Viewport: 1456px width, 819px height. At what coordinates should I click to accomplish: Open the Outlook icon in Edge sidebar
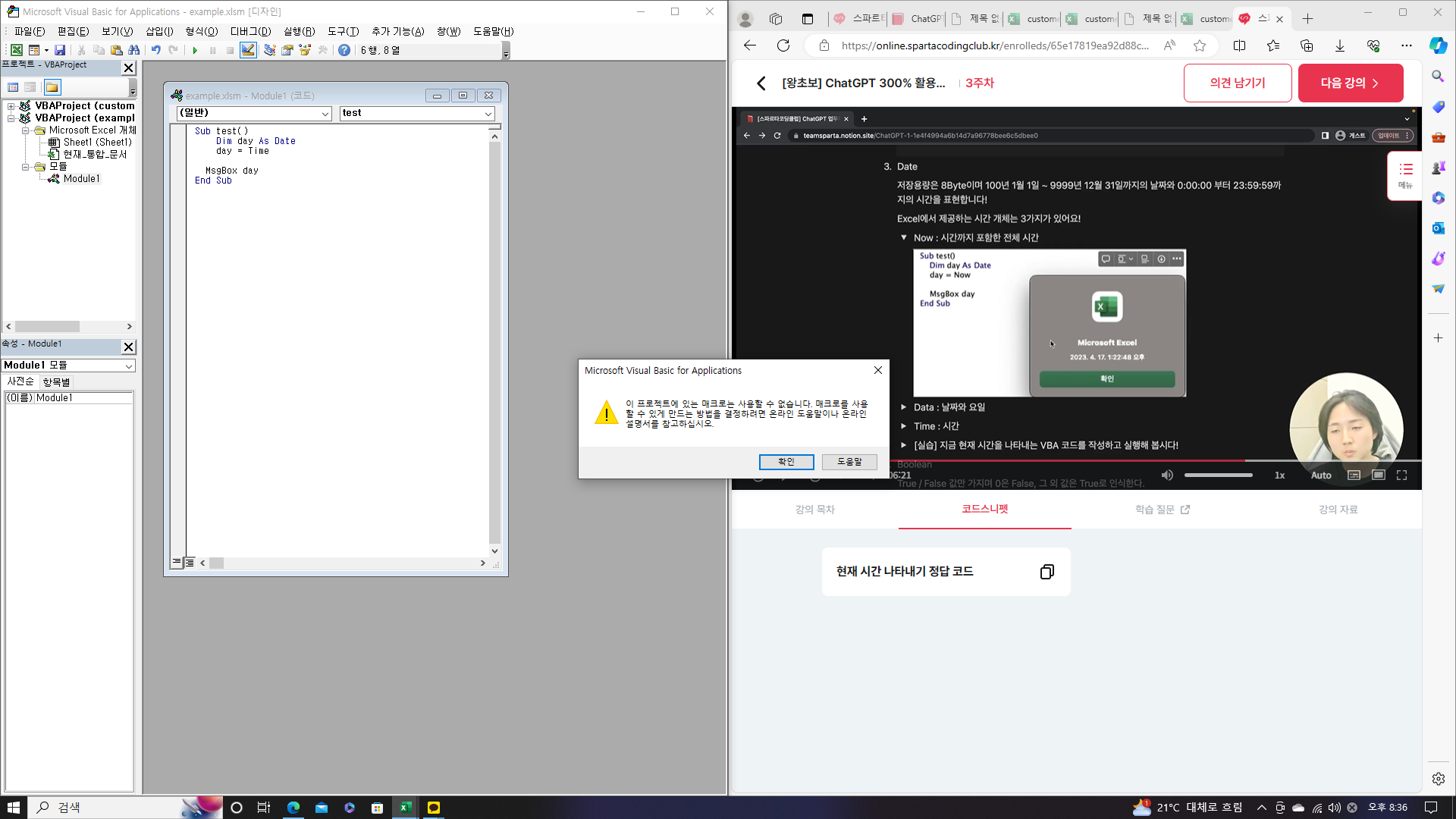[x=1439, y=228]
